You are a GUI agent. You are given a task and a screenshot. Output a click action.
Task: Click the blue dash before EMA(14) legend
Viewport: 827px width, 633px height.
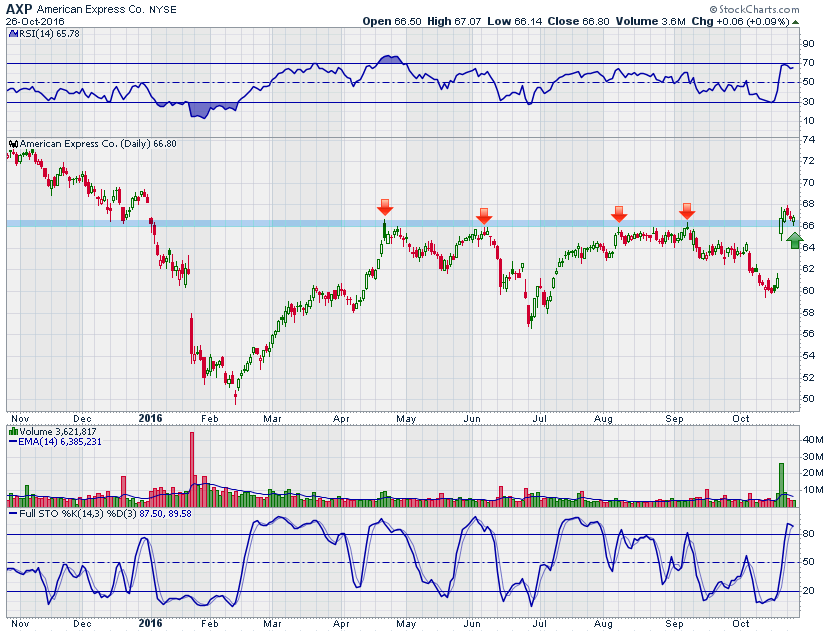[13, 442]
